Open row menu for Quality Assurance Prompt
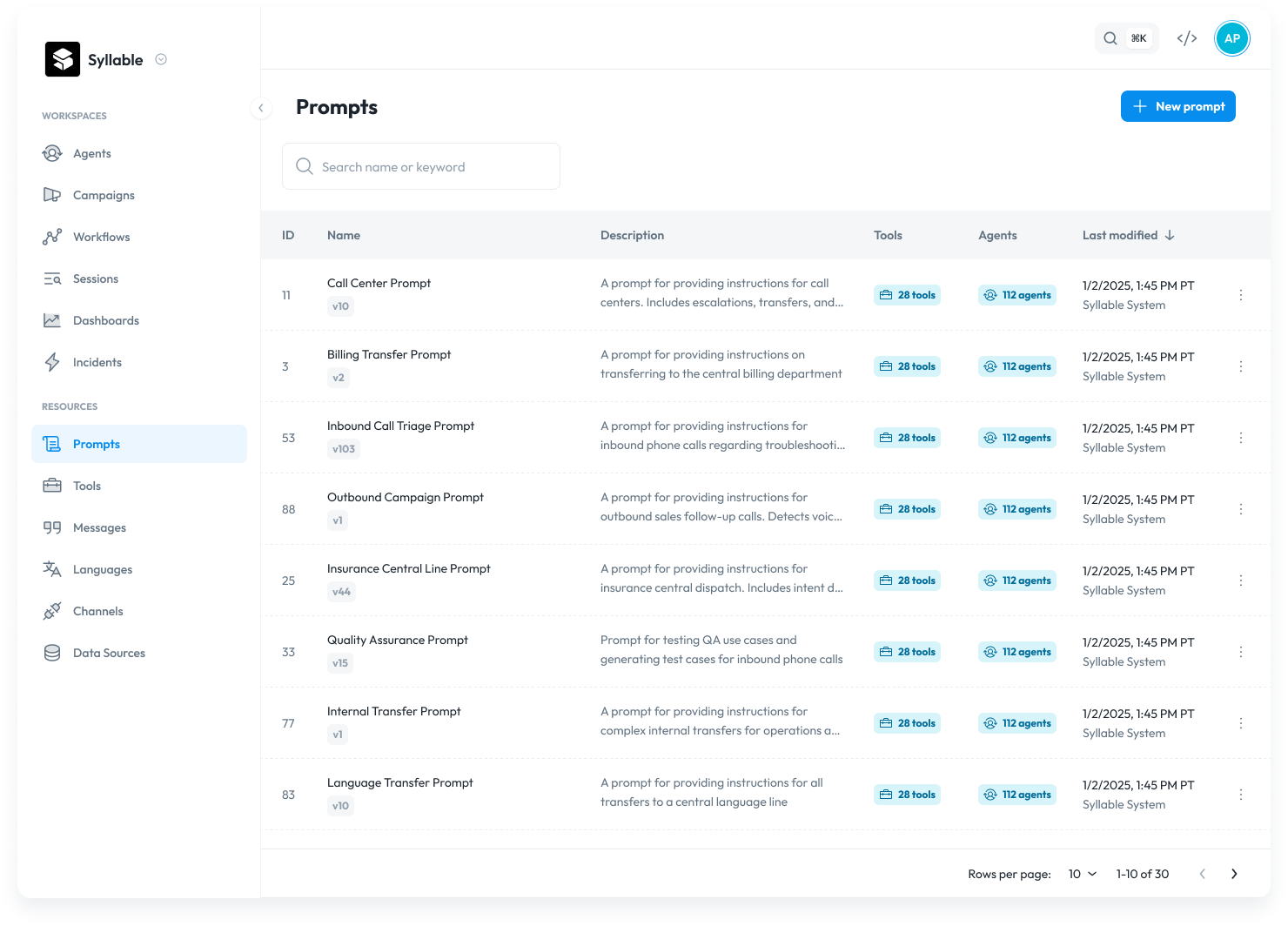This screenshot has height=926, width=1288. point(1241,652)
